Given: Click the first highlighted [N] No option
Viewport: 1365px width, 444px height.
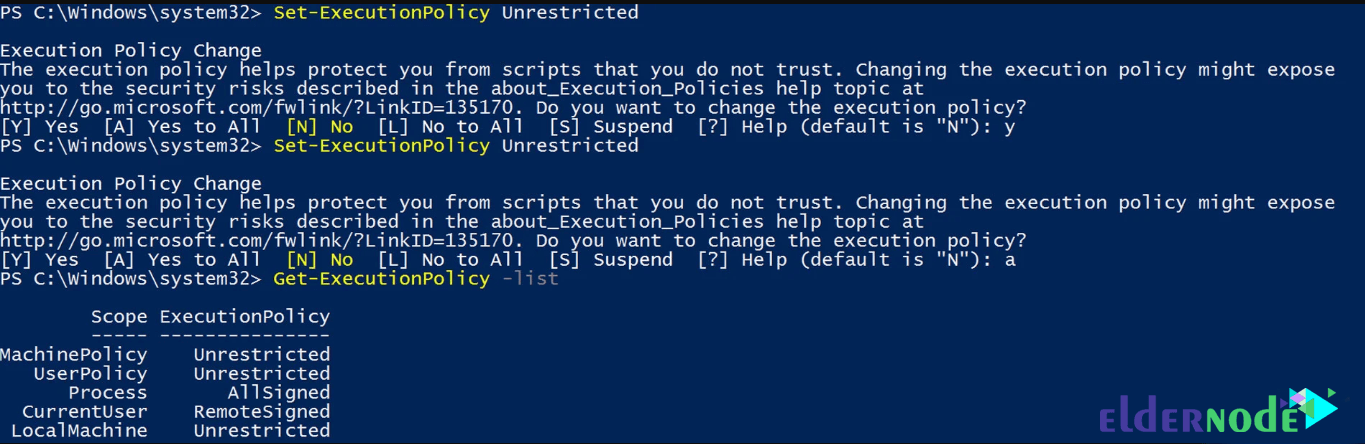Looking at the screenshot, I should tap(319, 127).
